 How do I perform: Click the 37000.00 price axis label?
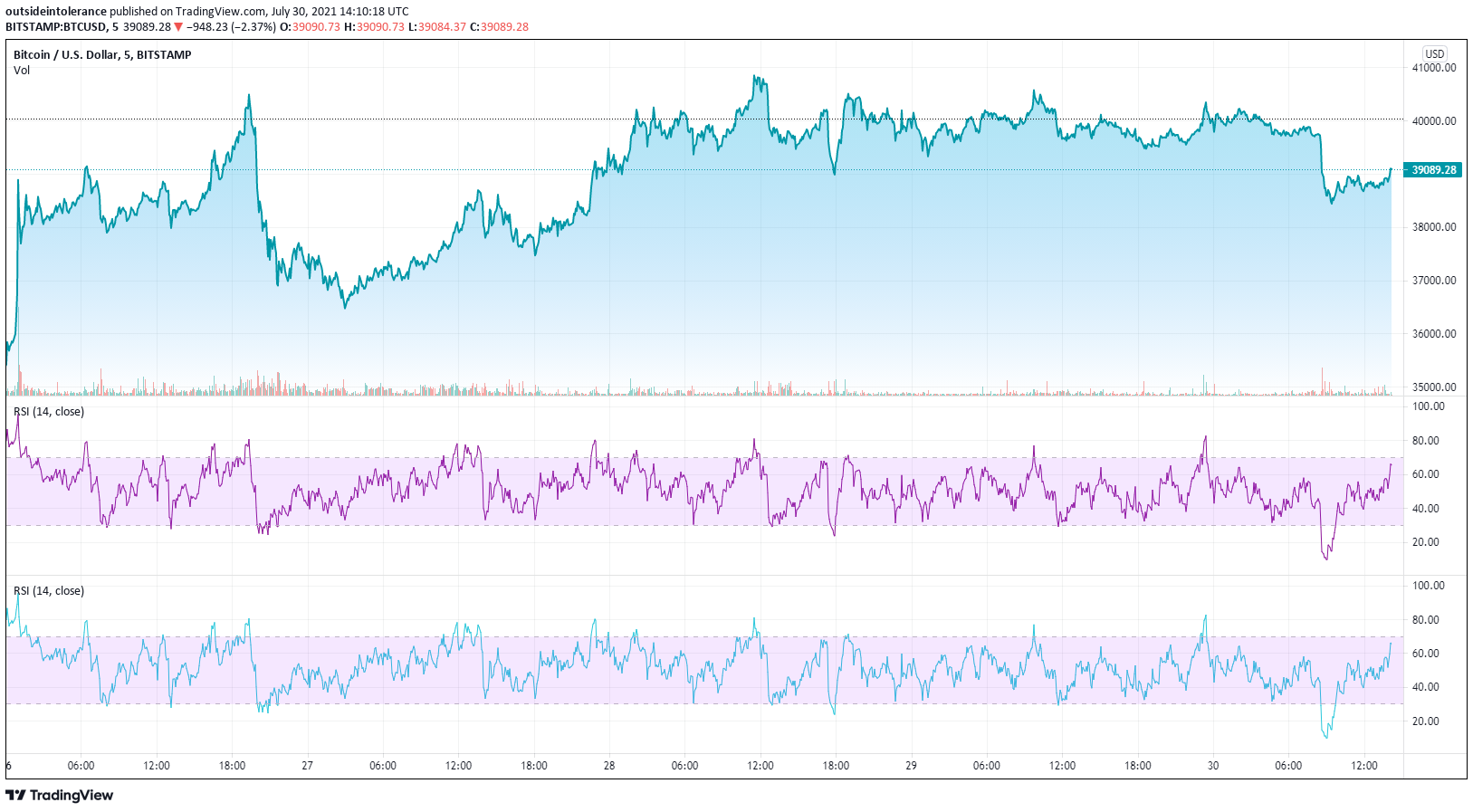[x=1435, y=281]
